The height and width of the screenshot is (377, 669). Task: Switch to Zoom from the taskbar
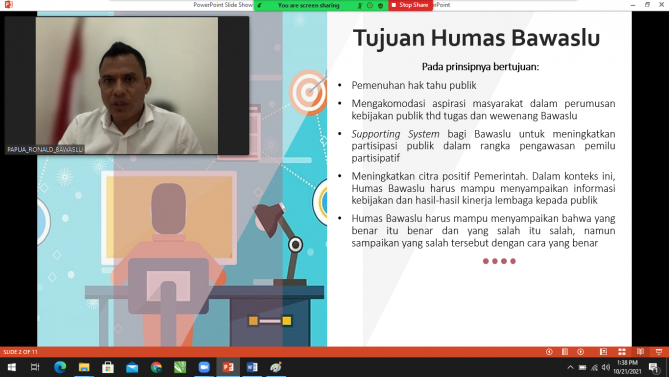(204, 367)
